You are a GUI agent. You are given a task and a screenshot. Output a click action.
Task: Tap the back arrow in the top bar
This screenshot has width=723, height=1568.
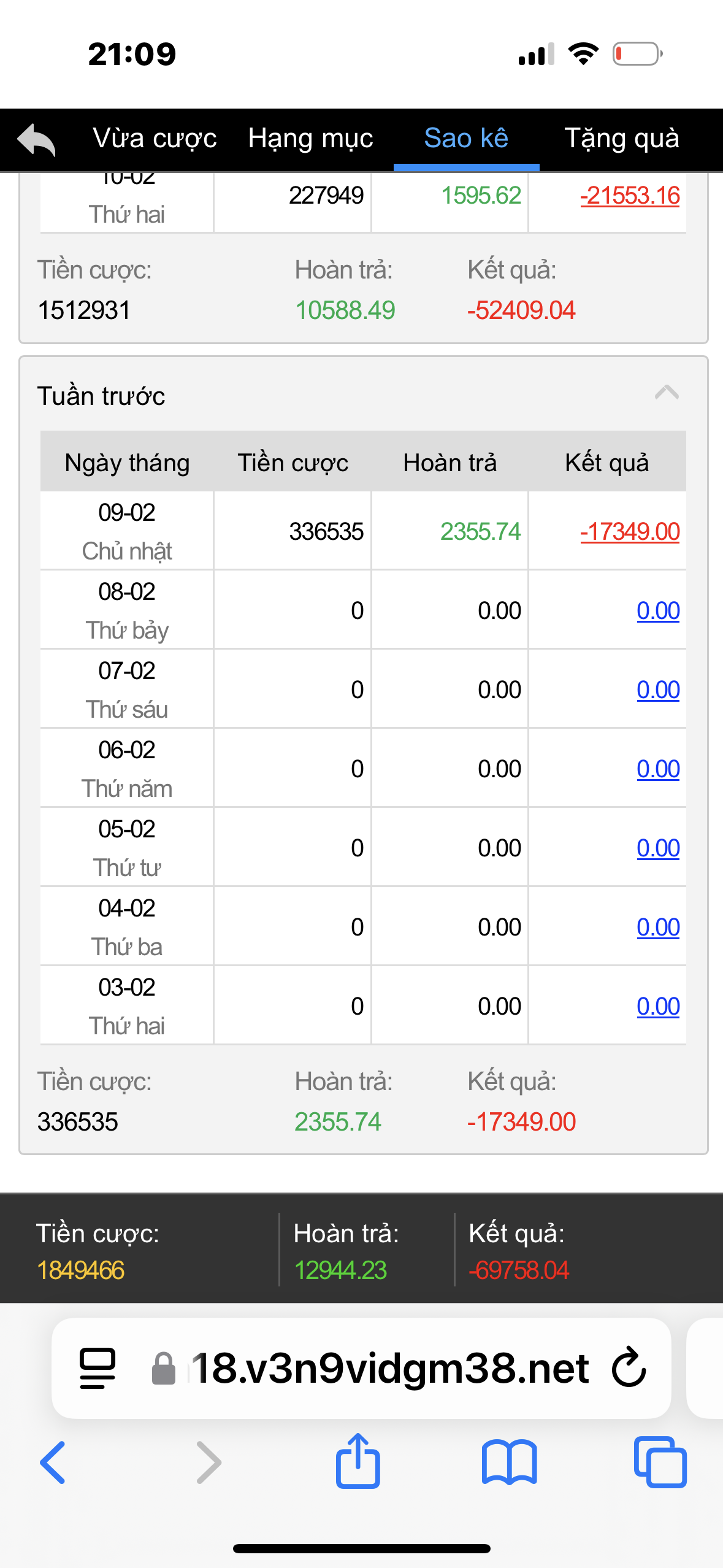pos(37,139)
